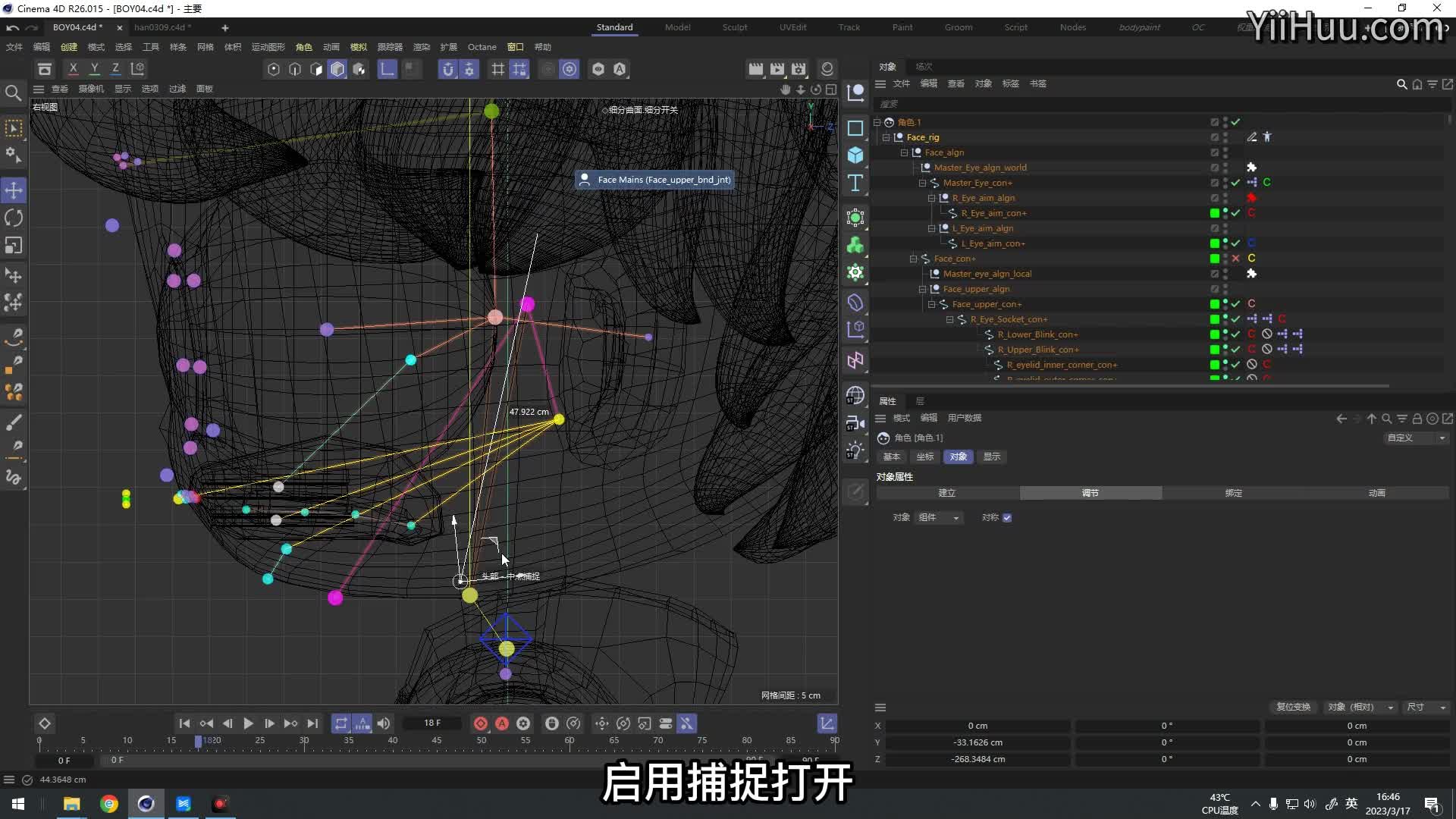This screenshot has height=819, width=1456.
Task: Toggle Enable Snap magnet icon
Action: point(448,69)
